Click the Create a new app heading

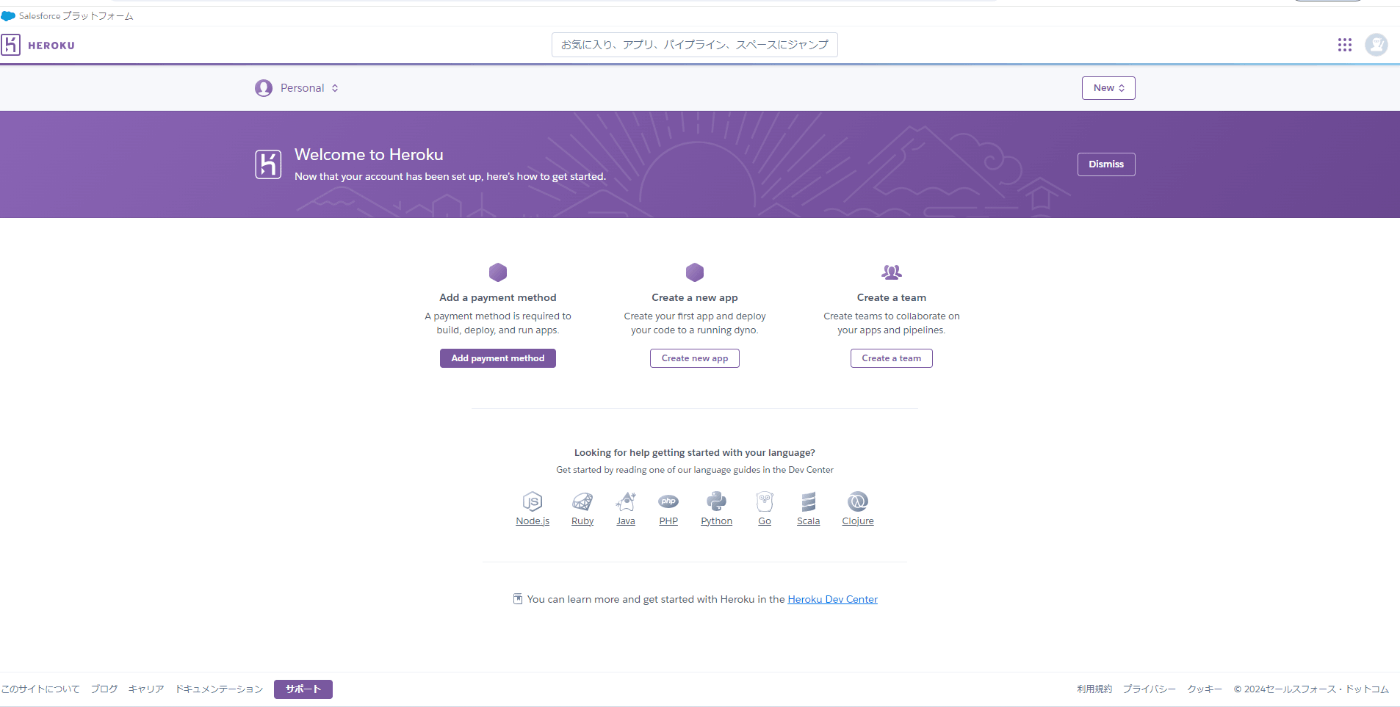point(695,297)
